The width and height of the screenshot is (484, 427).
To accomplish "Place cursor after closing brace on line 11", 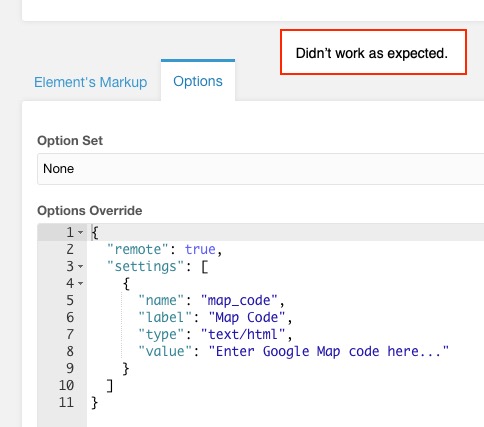I will pyautogui.click(x=99, y=403).
